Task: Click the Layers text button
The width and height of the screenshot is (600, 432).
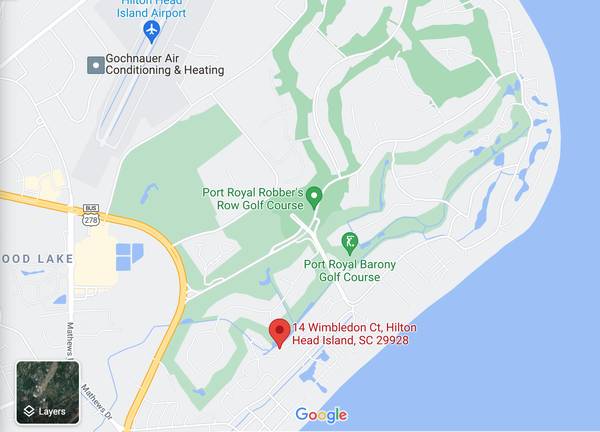Action: [52, 412]
